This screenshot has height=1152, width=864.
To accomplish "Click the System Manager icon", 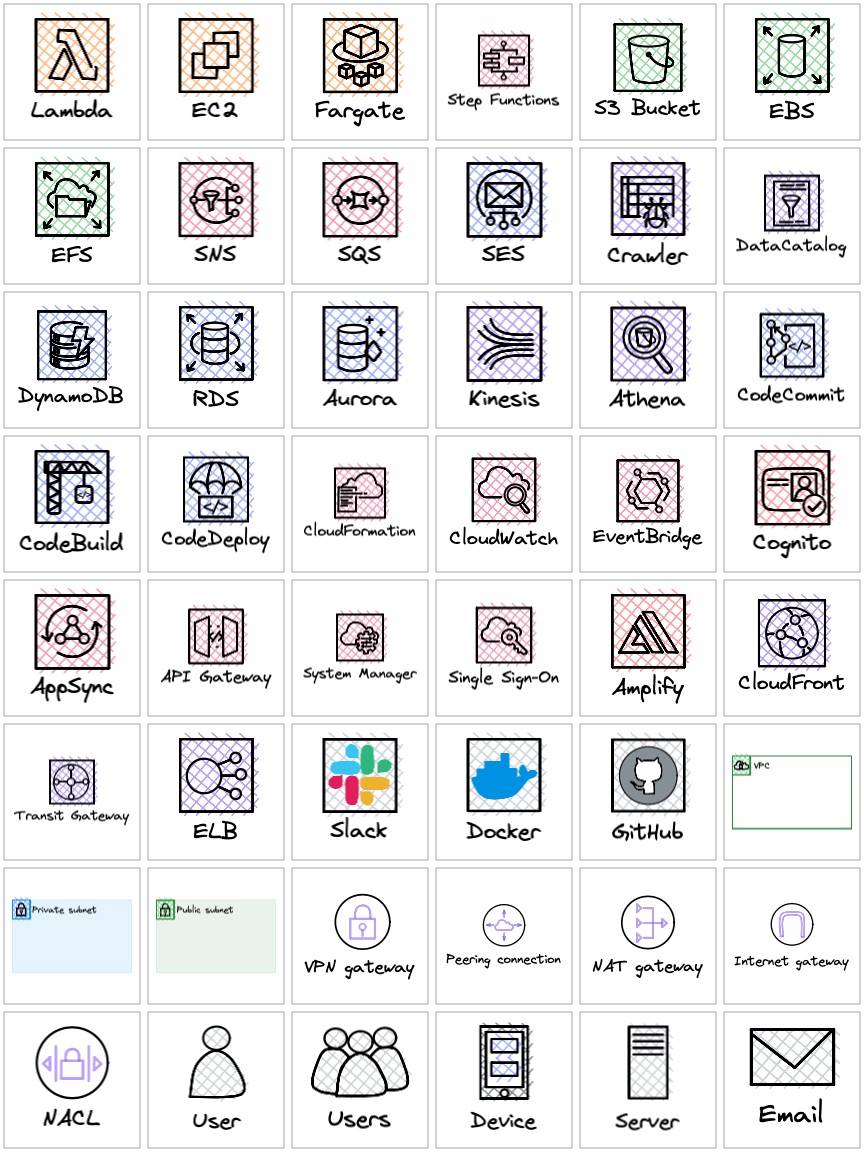I will [x=360, y=637].
